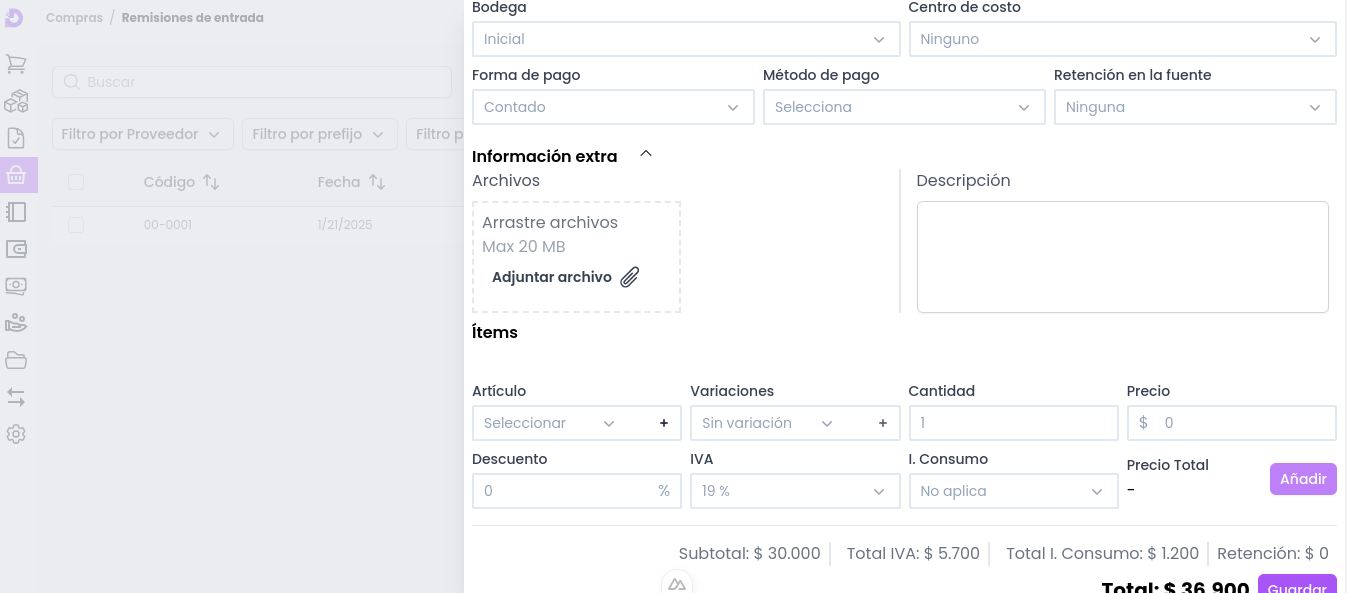
Task: Collapse the Información extra section
Action: click(x=646, y=154)
